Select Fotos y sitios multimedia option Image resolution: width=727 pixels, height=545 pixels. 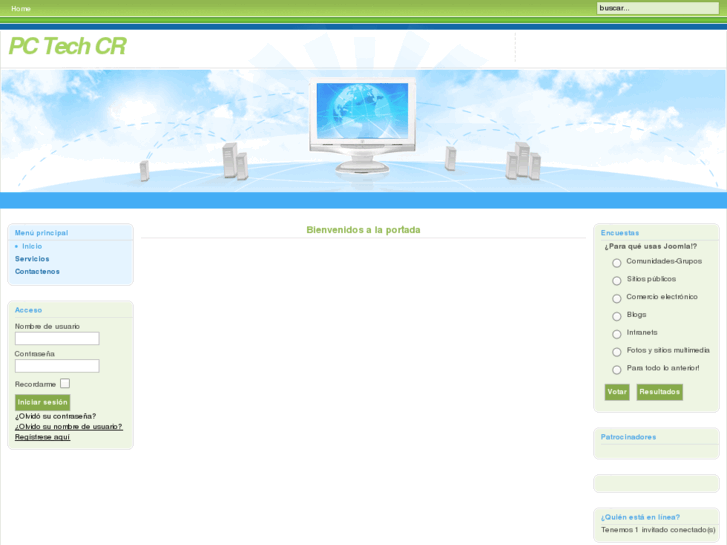tap(617, 352)
